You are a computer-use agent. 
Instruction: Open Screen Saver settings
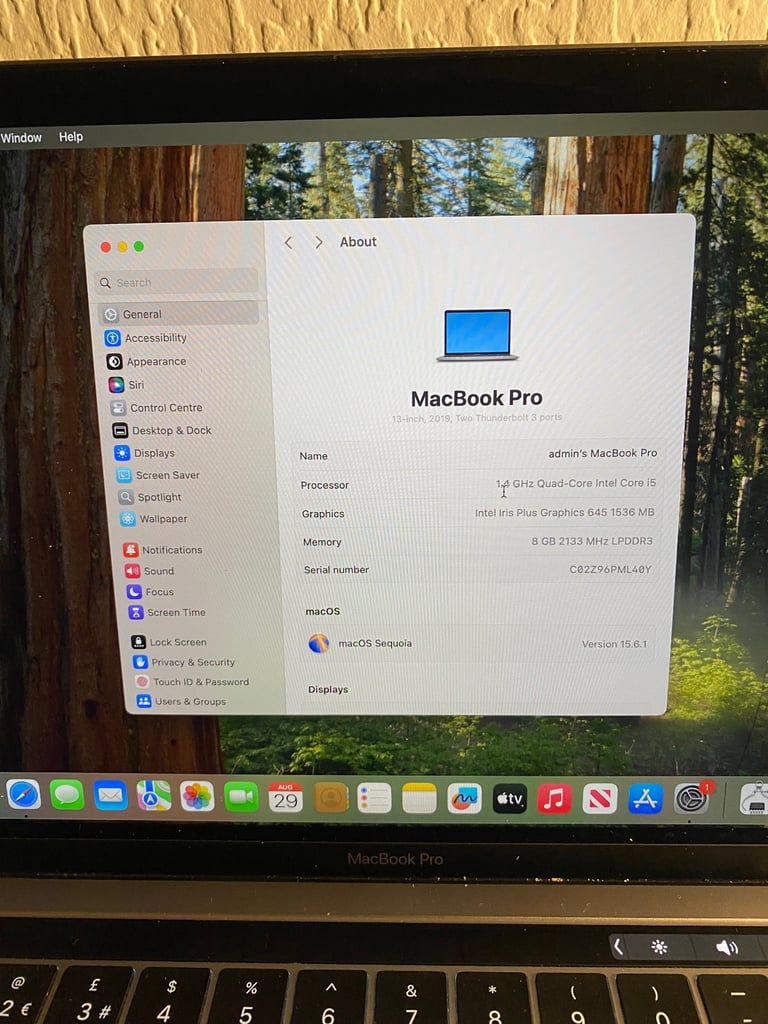pos(158,475)
